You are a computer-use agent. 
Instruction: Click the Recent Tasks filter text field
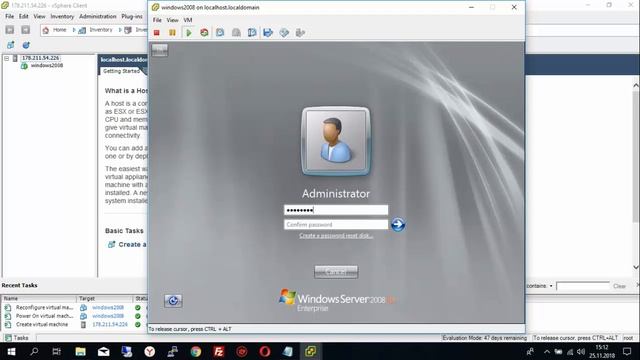click(583, 286)
